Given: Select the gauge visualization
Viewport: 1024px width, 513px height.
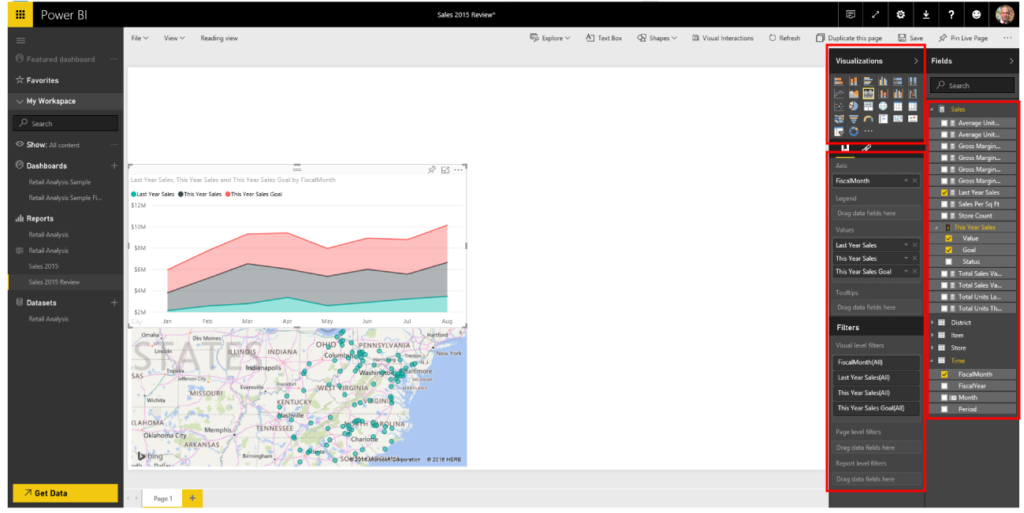Looking at the screenshot, I should (x=869, y=119).
